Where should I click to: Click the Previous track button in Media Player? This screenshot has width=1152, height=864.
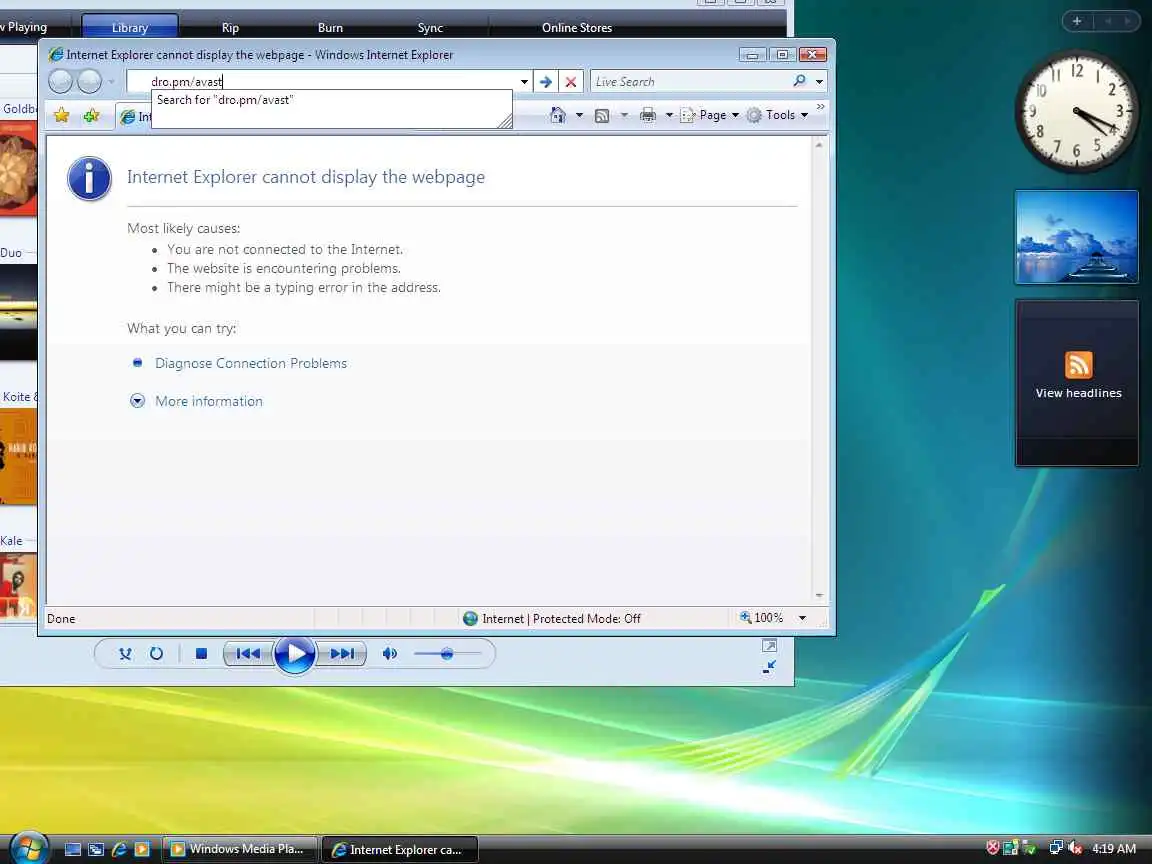point(248,653)
